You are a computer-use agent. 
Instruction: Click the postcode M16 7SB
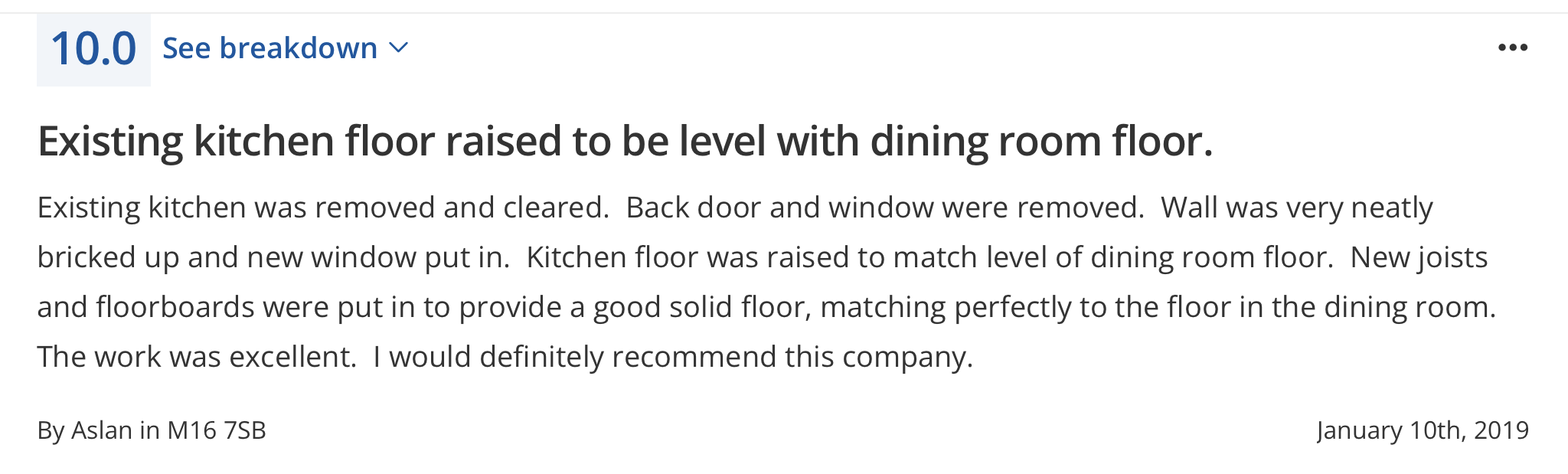click(x=217, y=430)
